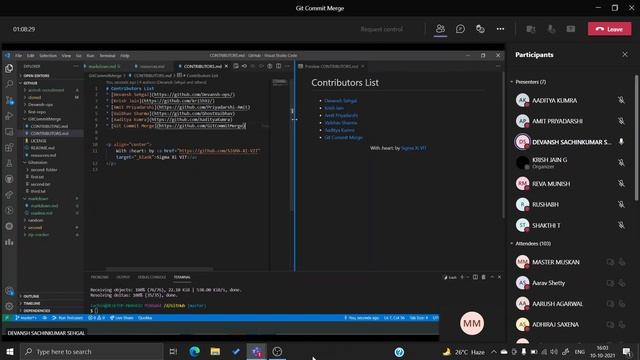Switch to the Preview CONTRIBUTORS.md tab
Image resolution: width=640 pixels, height=360 pixels.
pyautogui.click(x=331, y=66)
